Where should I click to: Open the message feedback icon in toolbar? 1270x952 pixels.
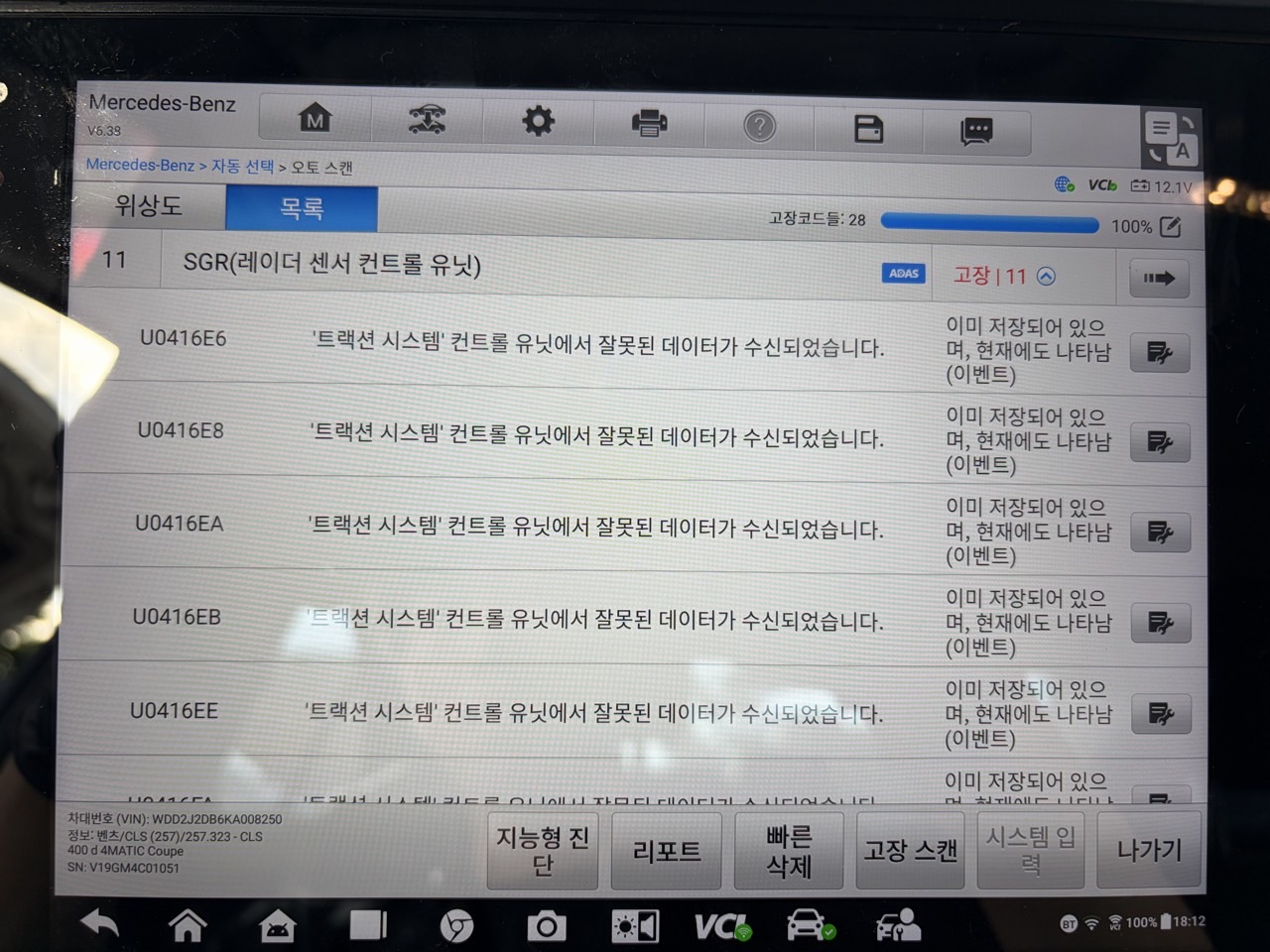(976, 130)
